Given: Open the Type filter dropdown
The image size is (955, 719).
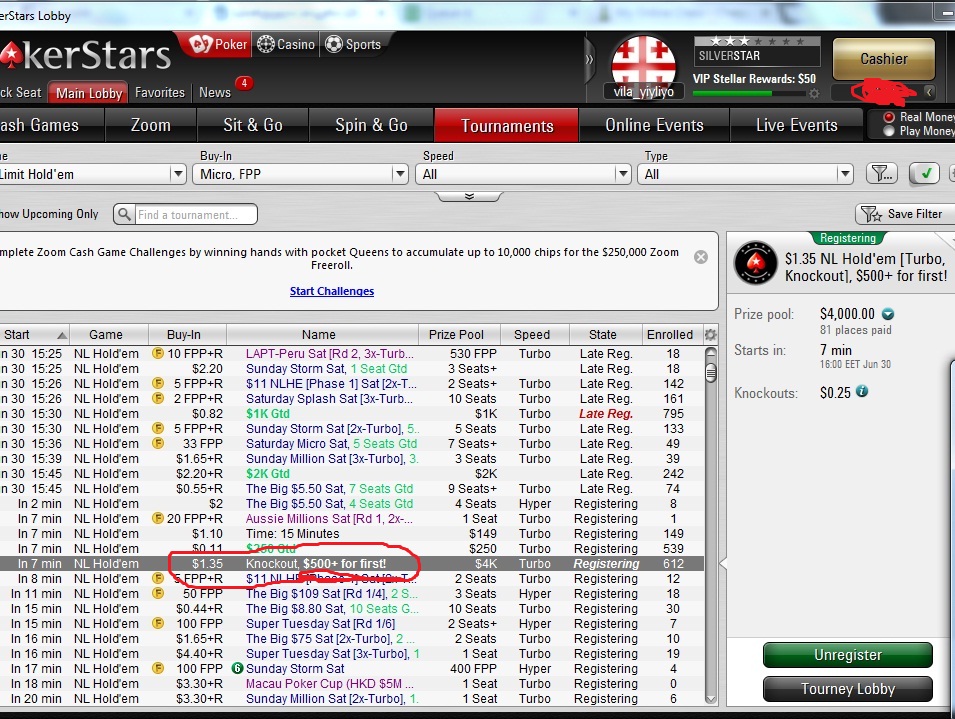Looking at the screenshot, I should (x=745, y=174).
